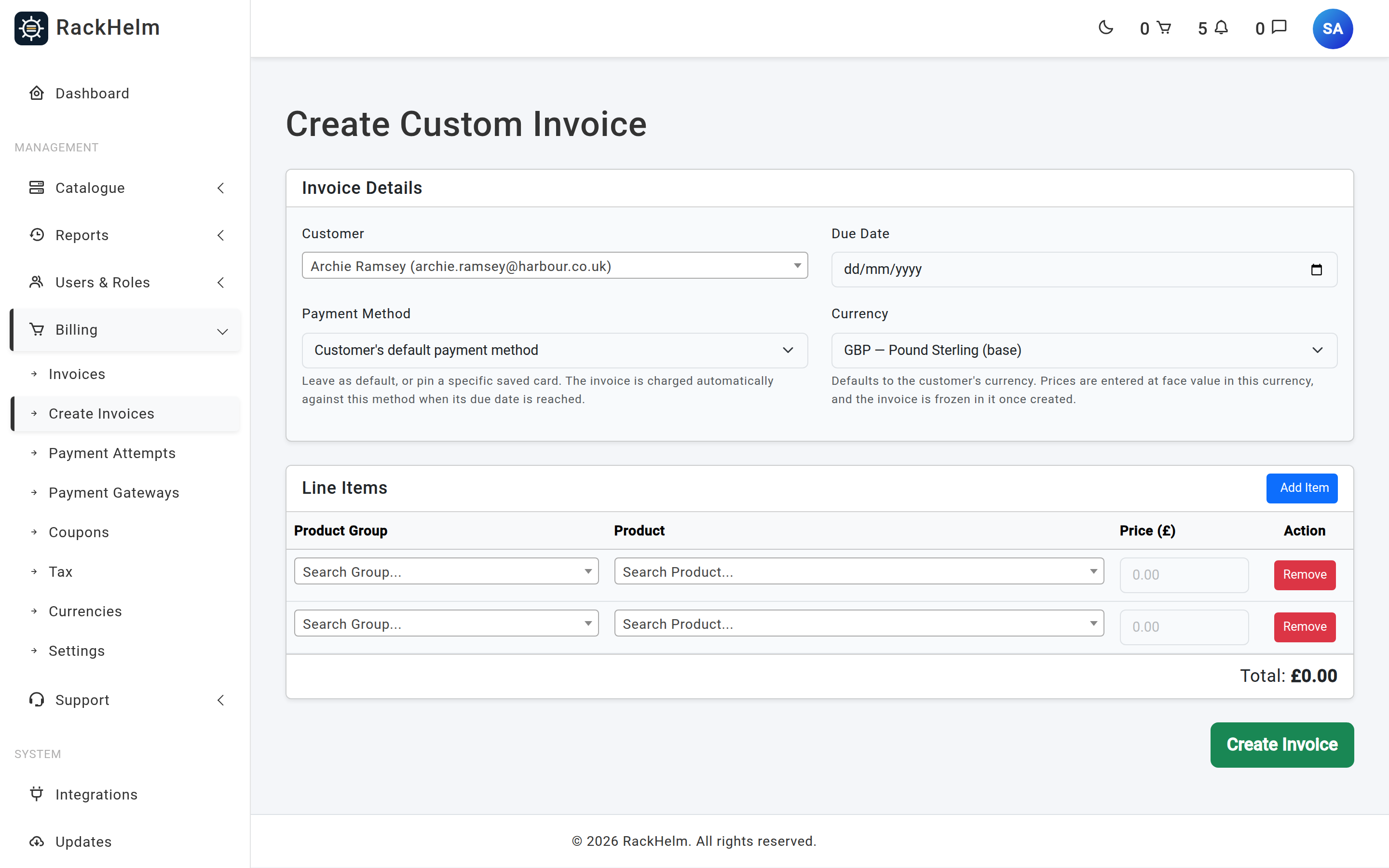Expand the Users & Roles chevron
This screenshot has height=868, width=1389.
[x=221, y=283]
